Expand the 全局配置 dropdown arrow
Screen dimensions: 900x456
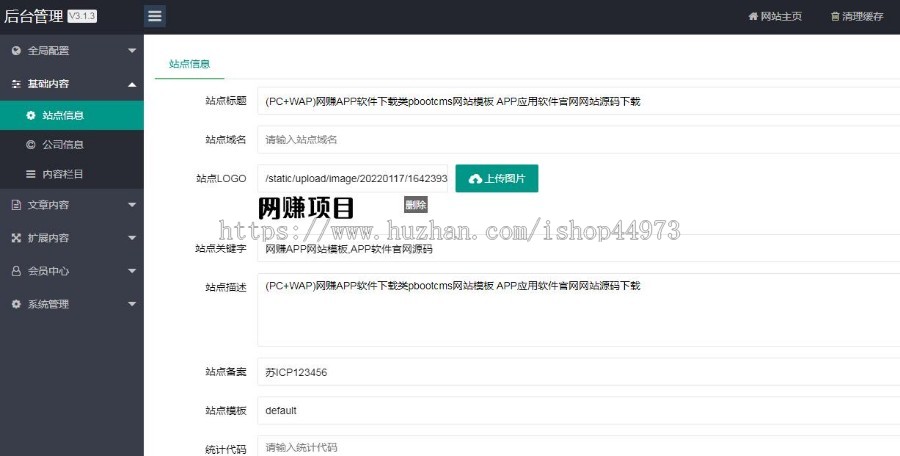(132, 51)
